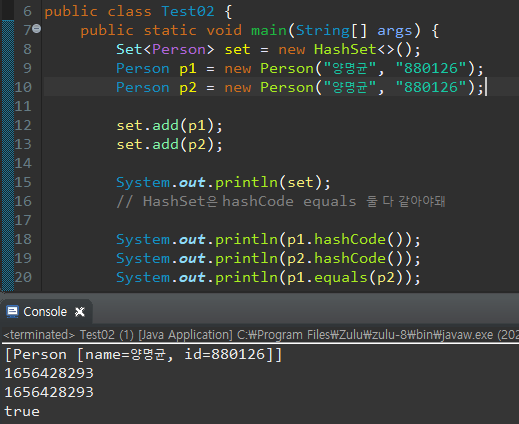Click line number 6 in gutter
This screenshot has height=424, width=519.
point(27,11)
